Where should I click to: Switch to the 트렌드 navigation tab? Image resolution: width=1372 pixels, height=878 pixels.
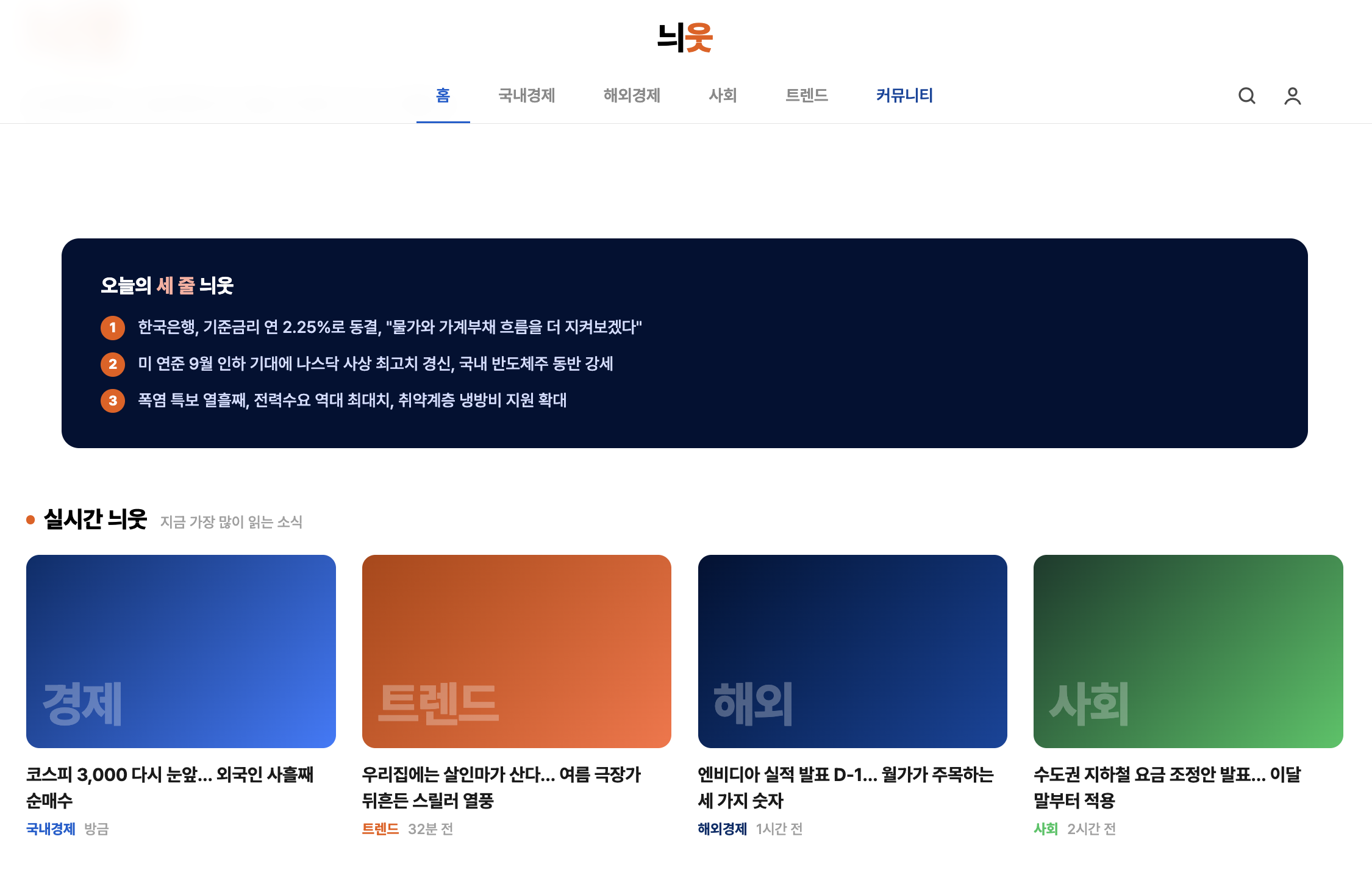pyautogui.click(x=807, y=95)
